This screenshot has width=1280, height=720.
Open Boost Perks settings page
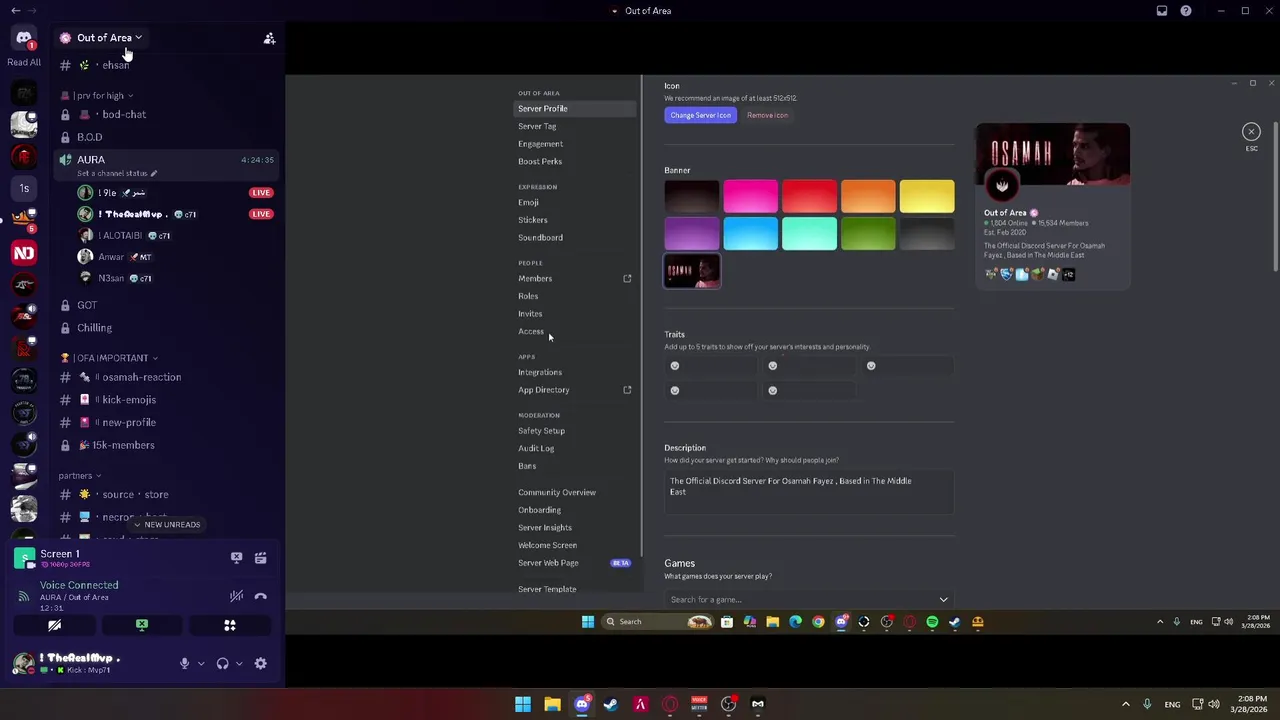pos(540,161)
